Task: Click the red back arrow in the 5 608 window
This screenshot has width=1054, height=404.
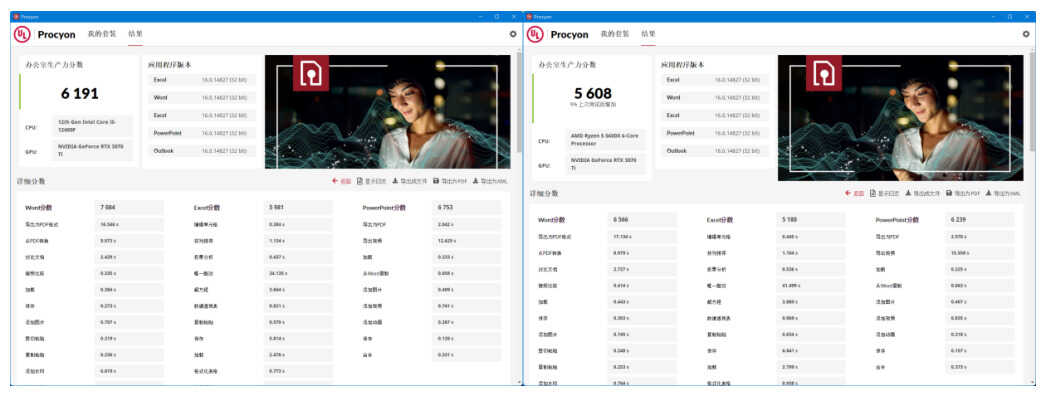Action: coord(848,193)
